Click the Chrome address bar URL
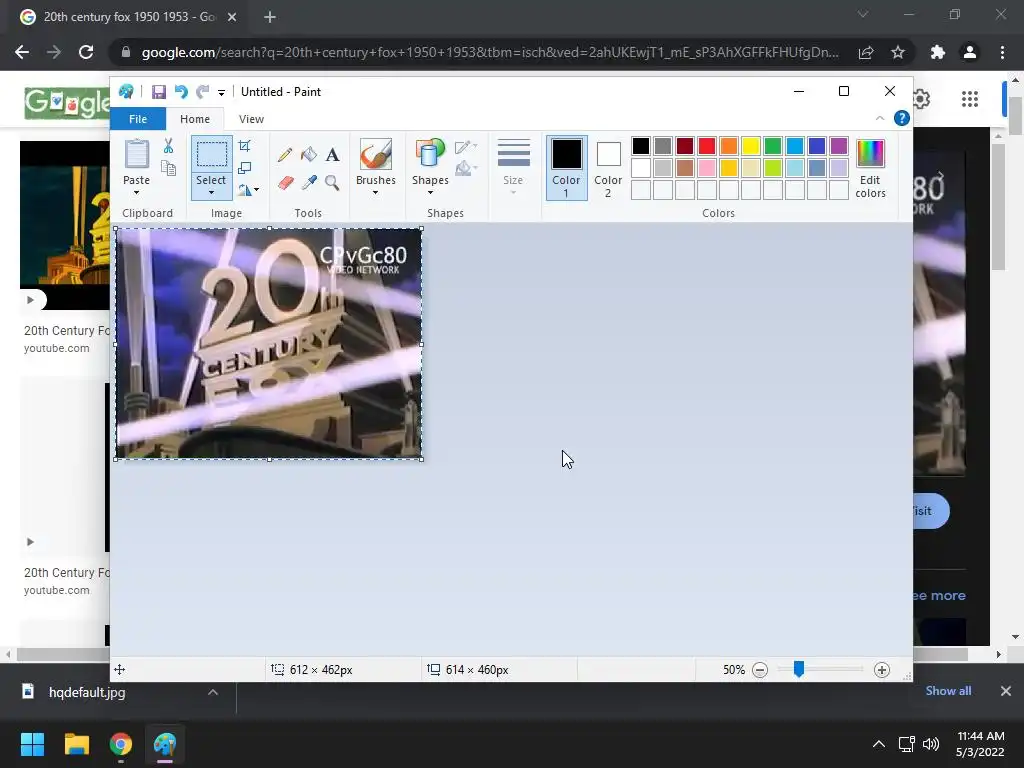Screen dimensions: 1024x768 [x=490, y=52]
